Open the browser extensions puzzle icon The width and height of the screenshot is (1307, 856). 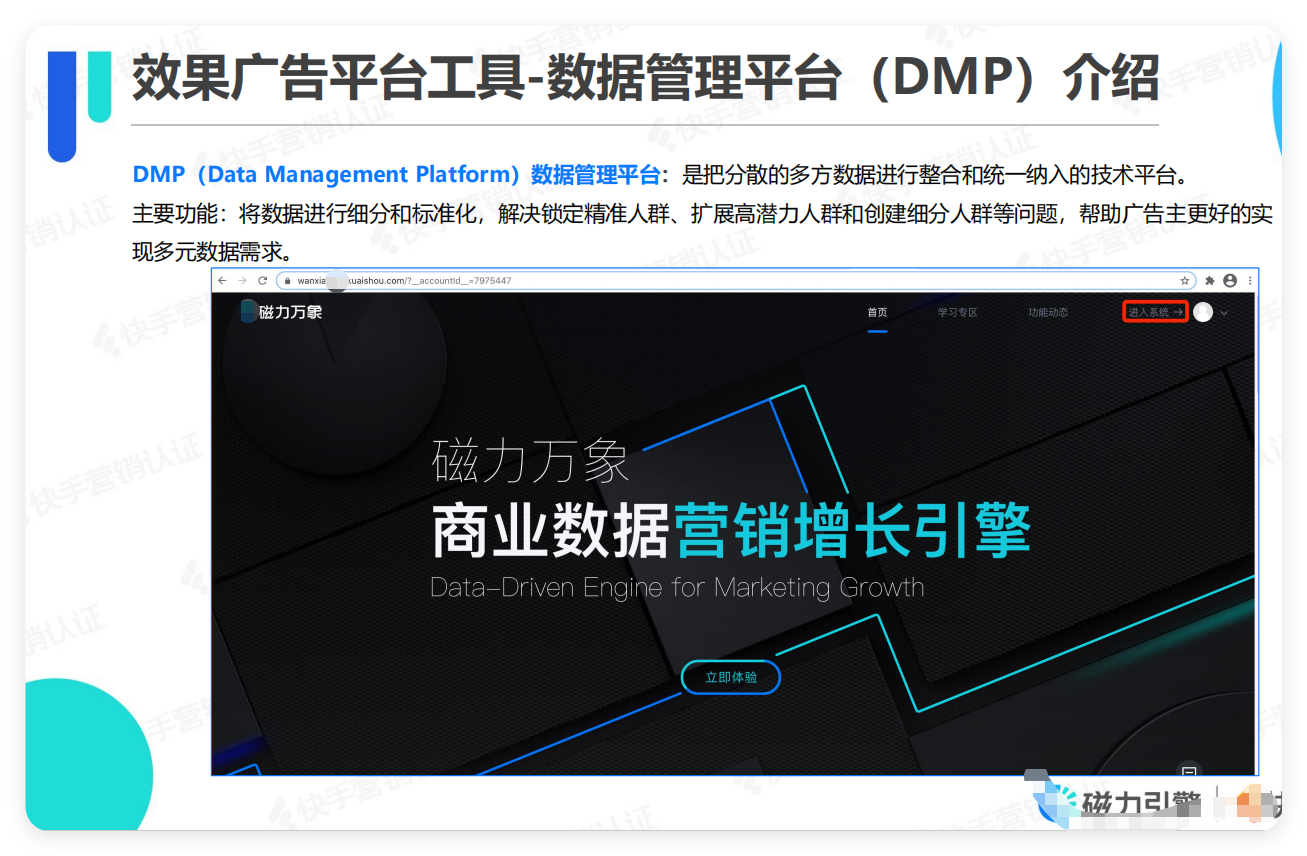1210,281
